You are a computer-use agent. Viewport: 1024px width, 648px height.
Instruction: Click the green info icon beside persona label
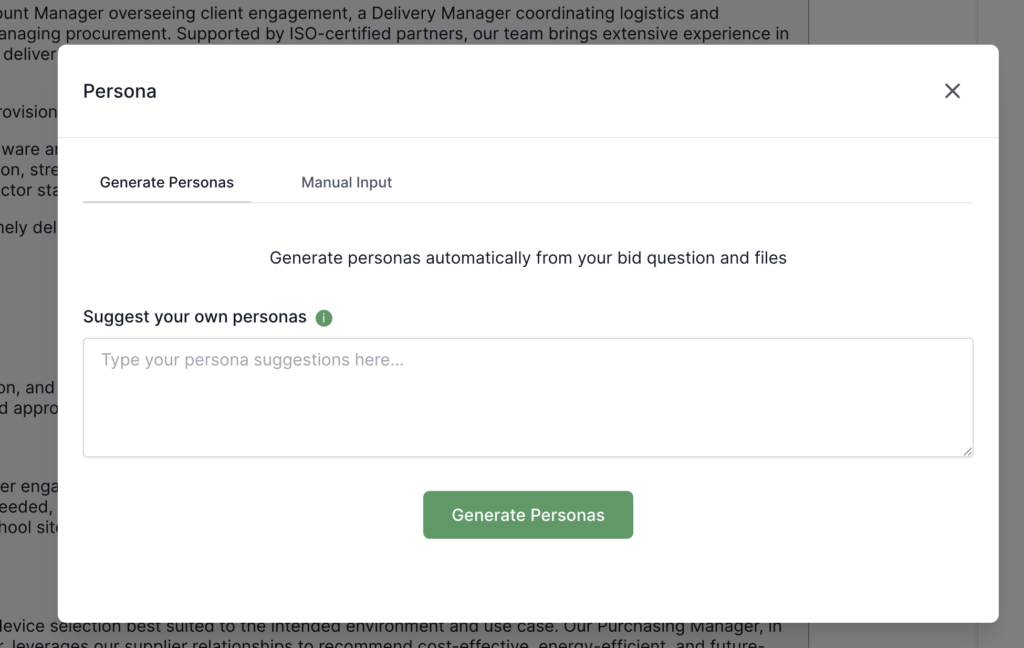[324, 318]
